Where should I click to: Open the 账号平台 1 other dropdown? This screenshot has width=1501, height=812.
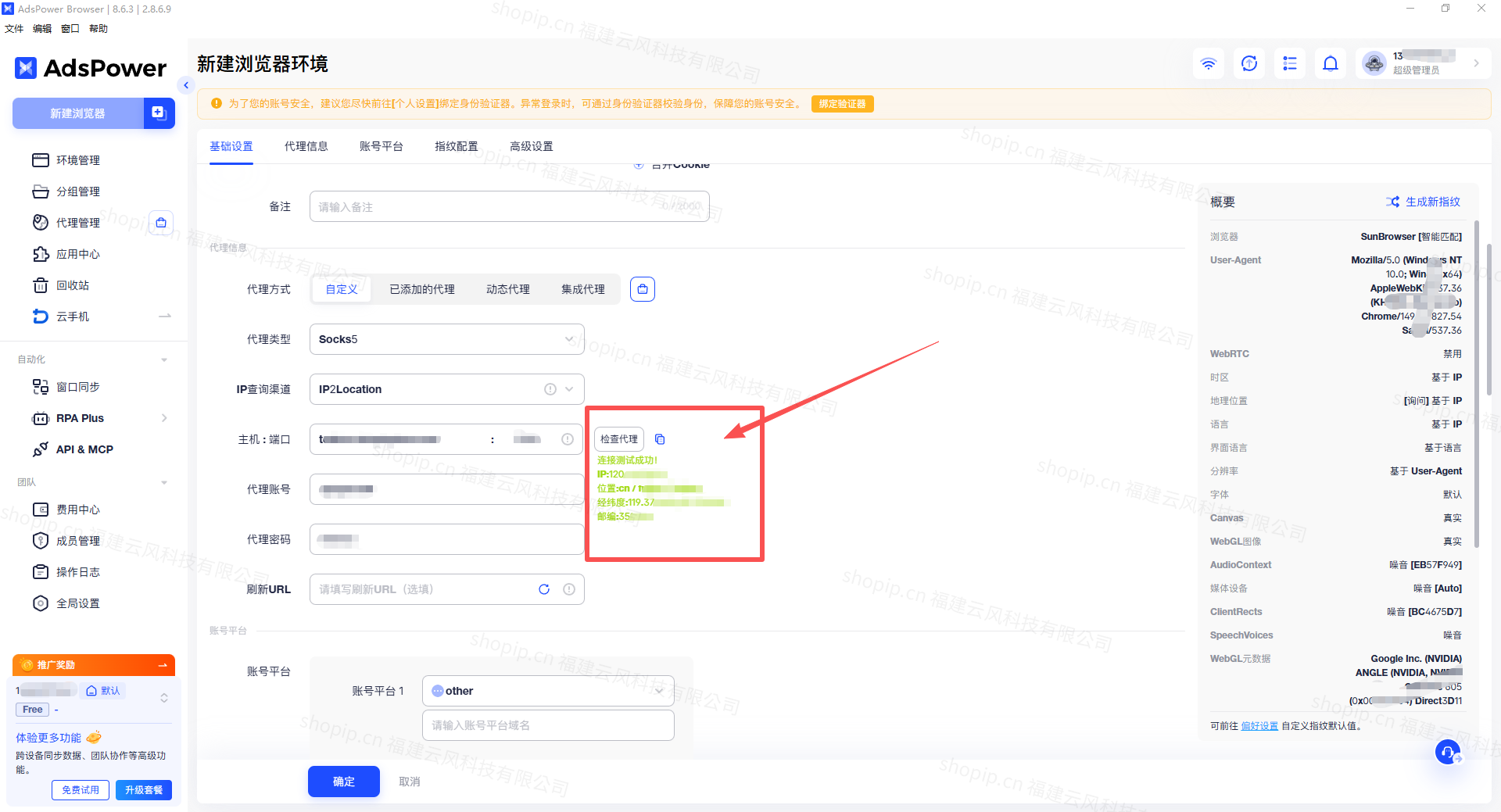pos(548,691)
